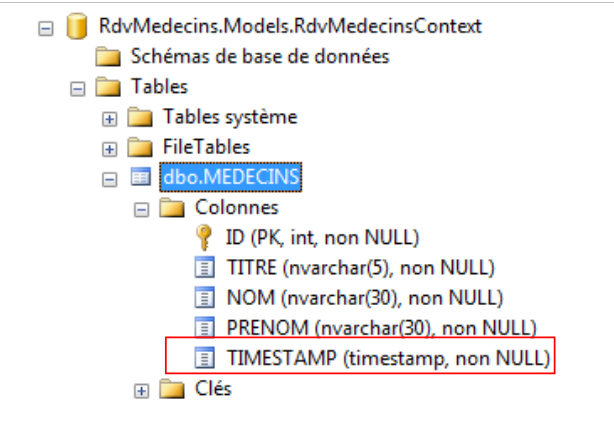Click the column icon next to NOM
Viewport: 614px width, 424px height.
click(x=203, y=297)
